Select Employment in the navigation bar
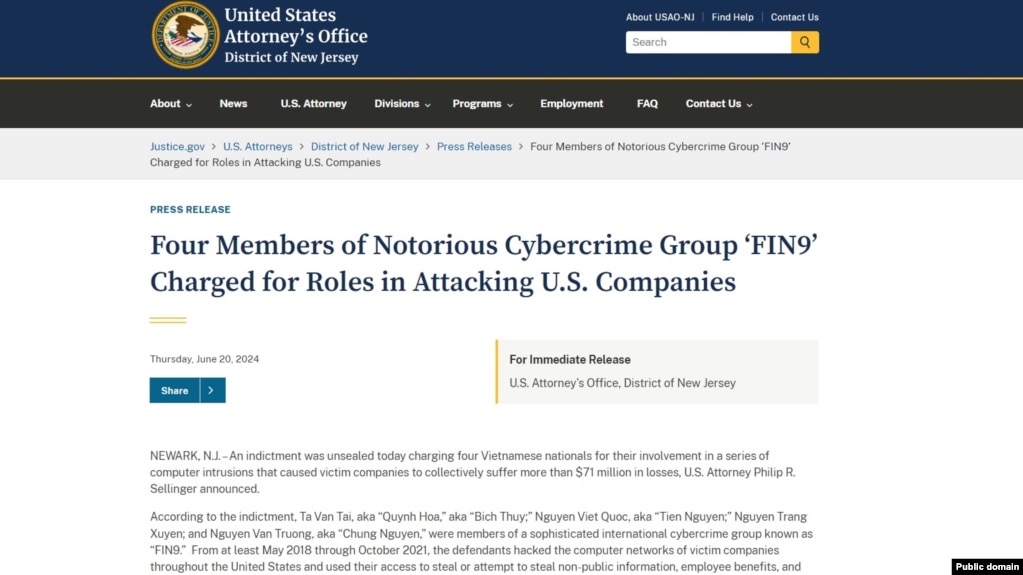This screenshot has height=575, width=1023. tap(572, 104)
